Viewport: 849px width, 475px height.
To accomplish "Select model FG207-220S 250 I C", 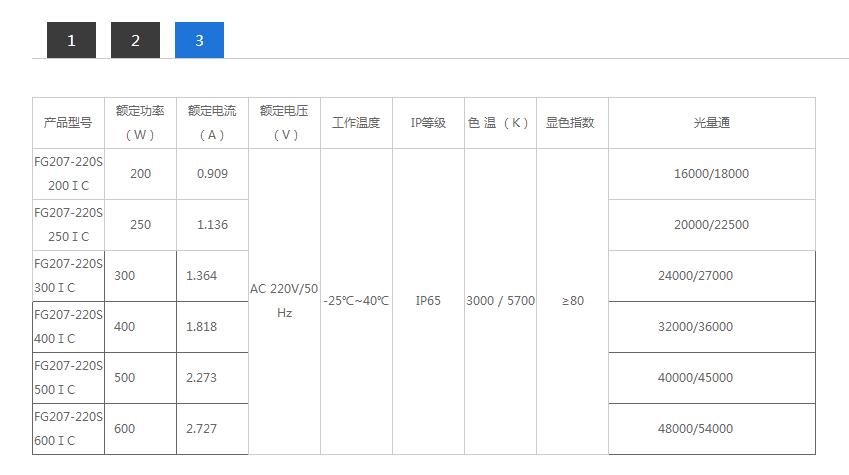I will [x=68, y=225].
